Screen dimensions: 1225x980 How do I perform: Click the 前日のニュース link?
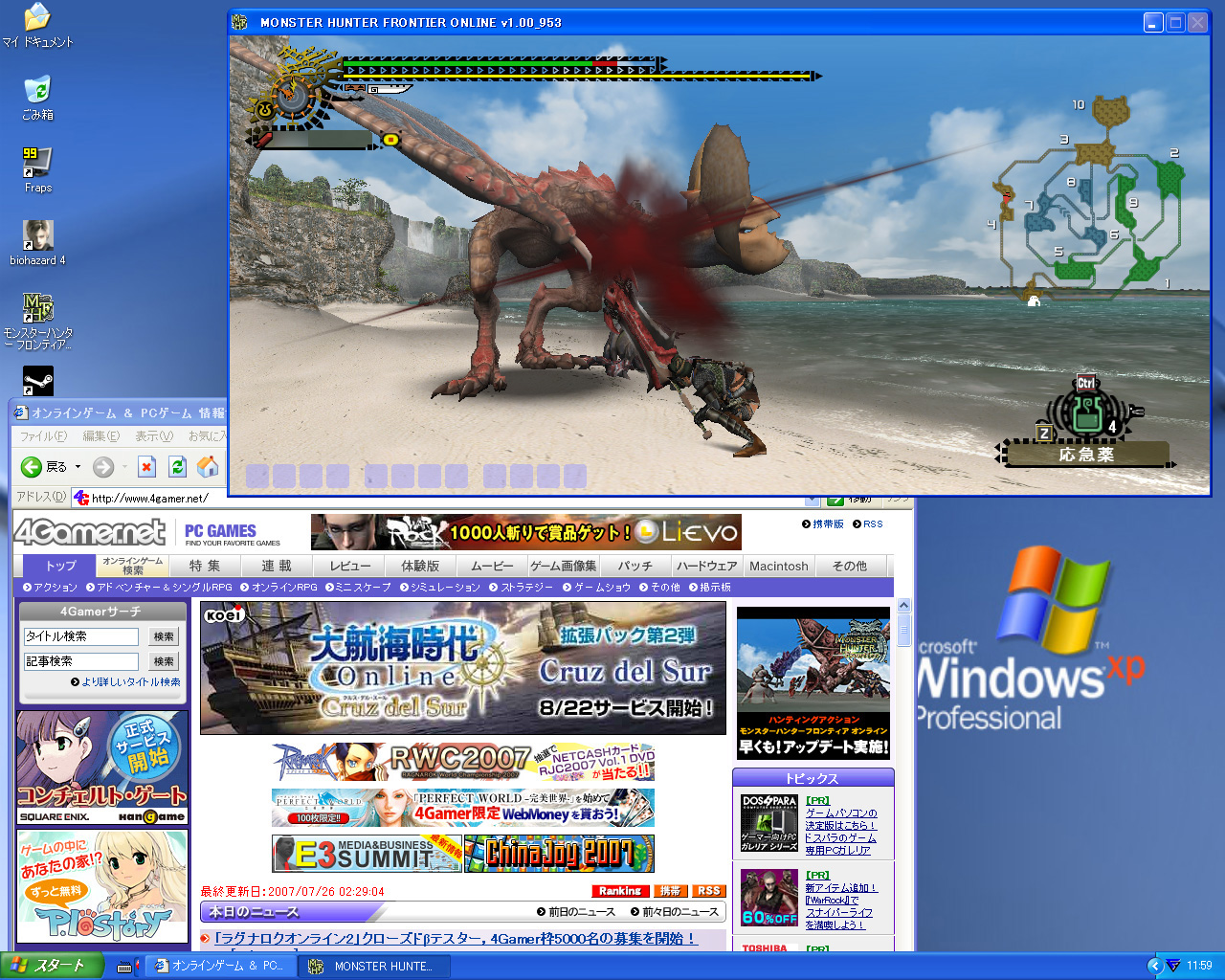point(576,912)
